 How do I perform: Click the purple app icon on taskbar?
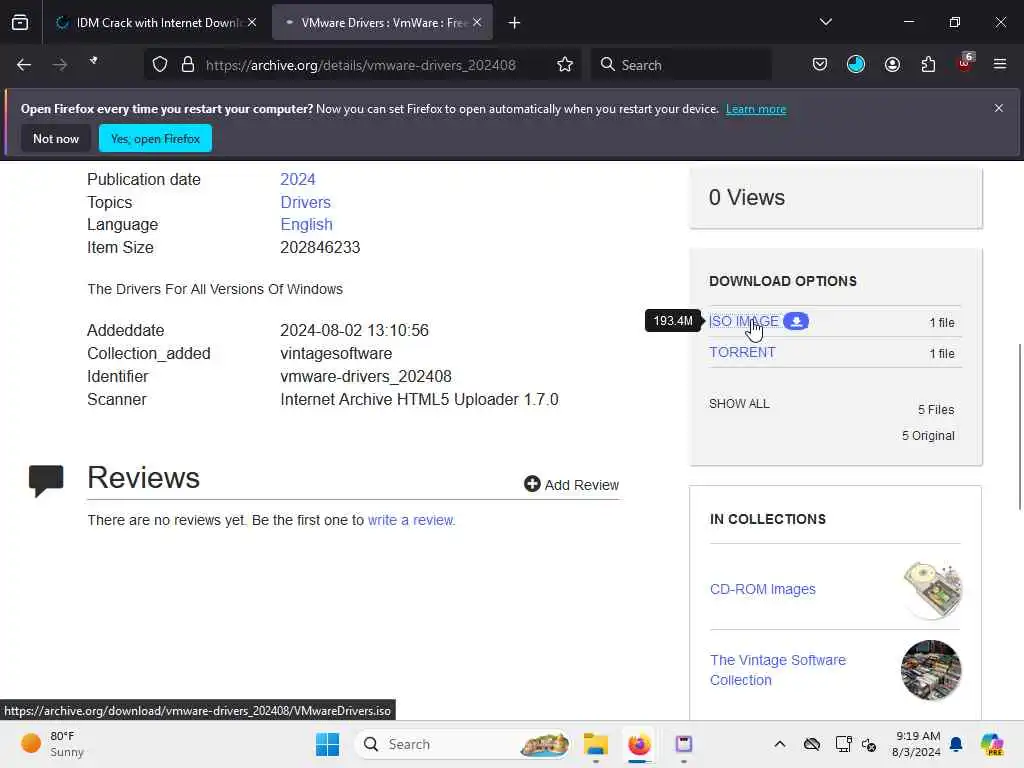pyautogui.click(x=684, y=744)
